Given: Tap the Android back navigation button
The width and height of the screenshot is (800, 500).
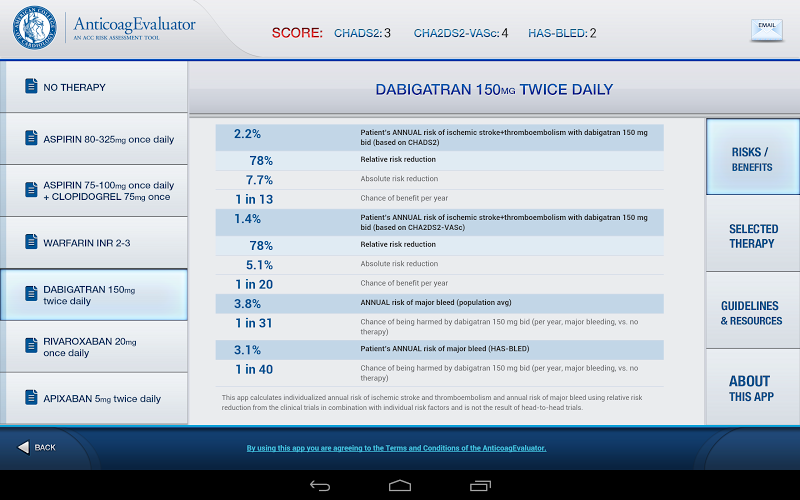Looking at the screenshot, I should click(320, 486).
